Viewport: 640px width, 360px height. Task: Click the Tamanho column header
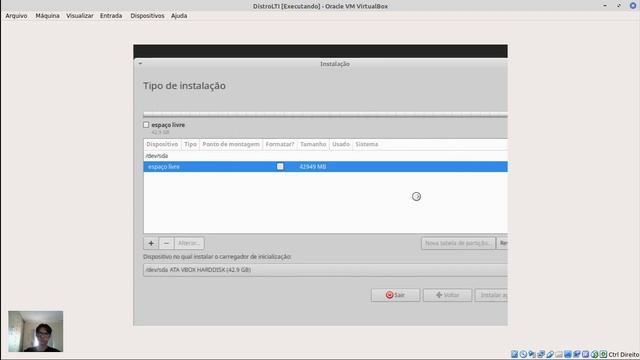coord(313,144)
